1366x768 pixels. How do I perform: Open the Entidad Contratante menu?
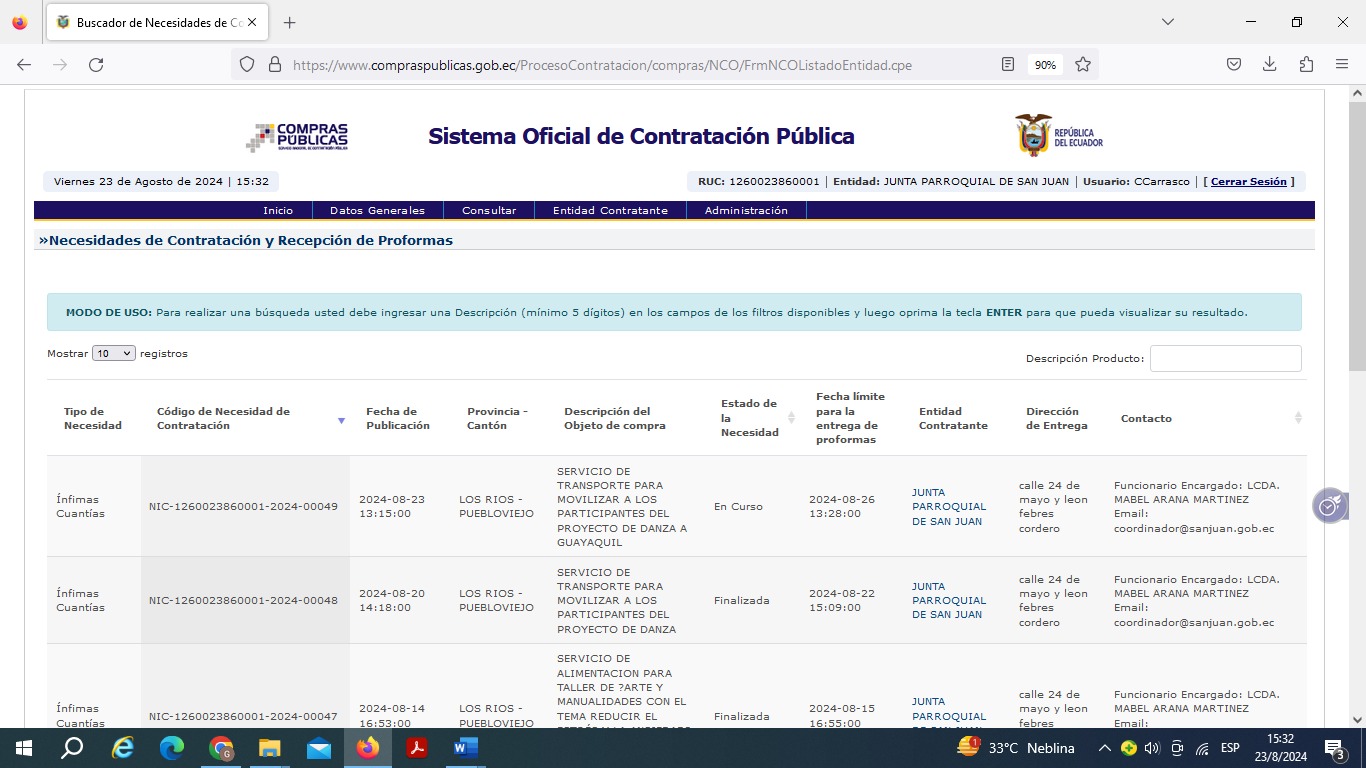coord(610,211)
